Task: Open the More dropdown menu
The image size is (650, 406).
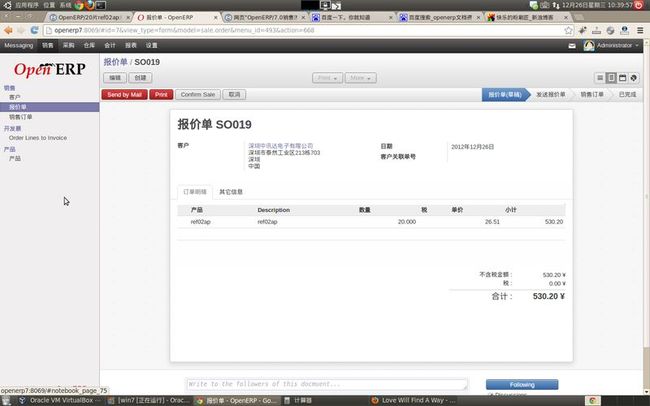Action: pos(361,78)
